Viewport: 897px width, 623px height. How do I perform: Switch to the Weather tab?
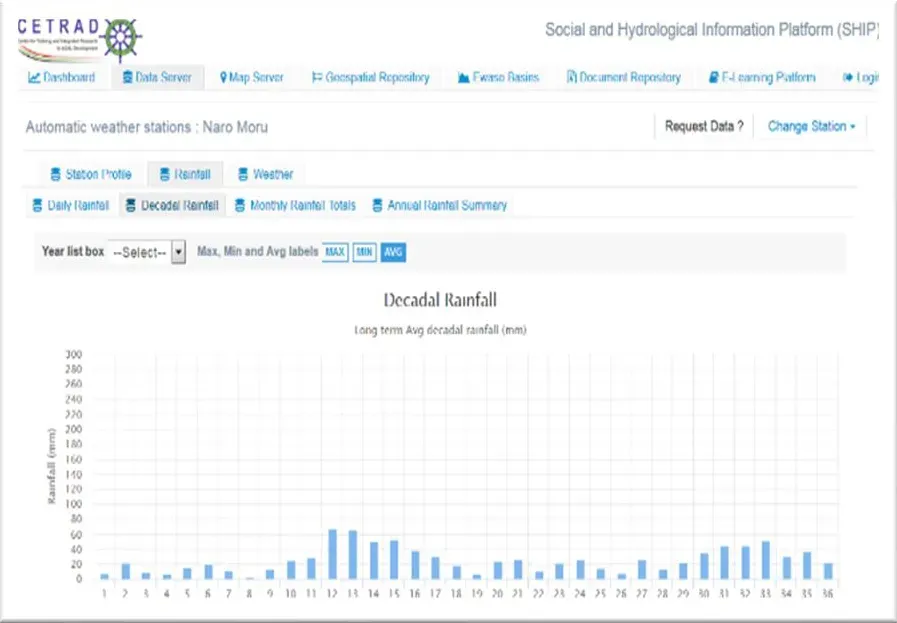coord(265,174)
